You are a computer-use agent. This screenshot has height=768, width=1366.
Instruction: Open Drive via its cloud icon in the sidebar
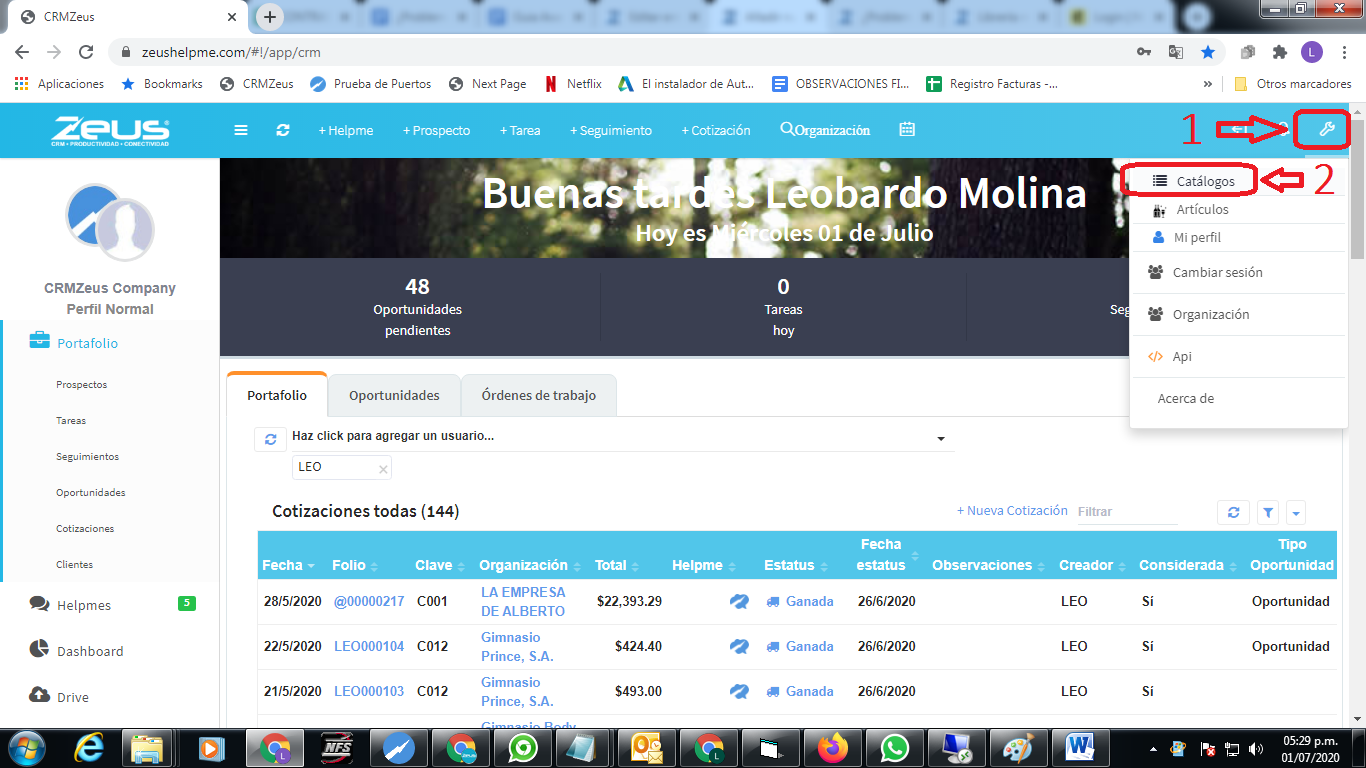pos(40,696)
